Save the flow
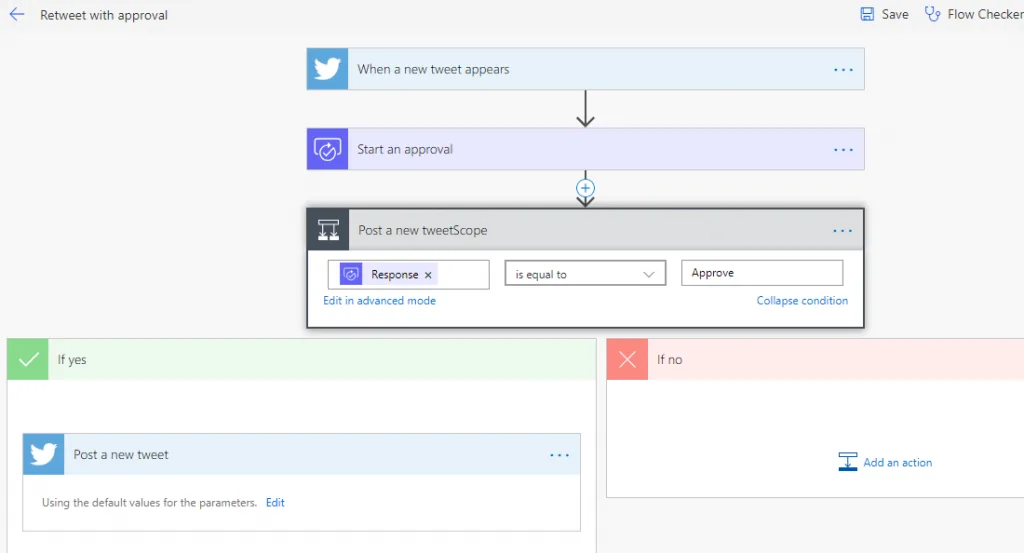Viewport: 1024px width, 553px height. (885, 14)
